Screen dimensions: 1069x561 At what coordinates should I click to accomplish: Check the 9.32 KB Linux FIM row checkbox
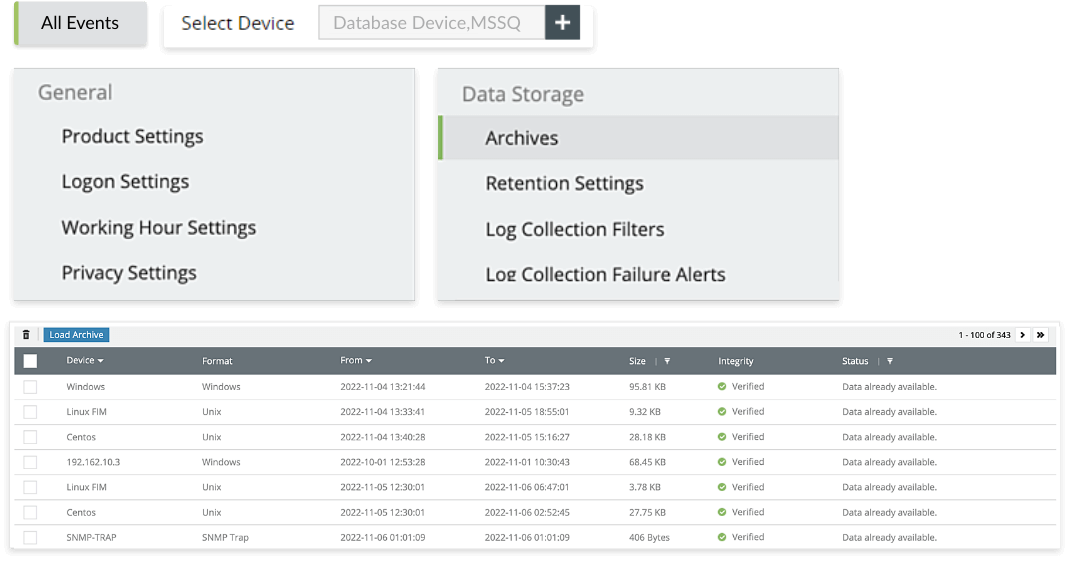pos(30,412)
